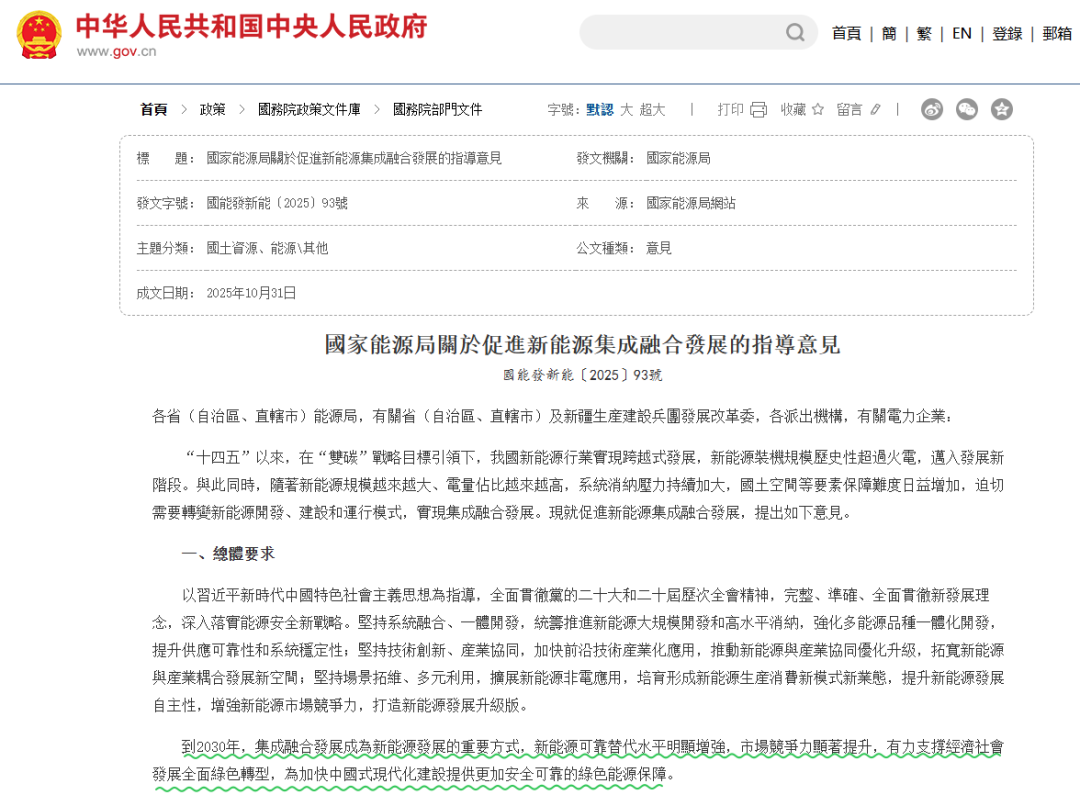Click the printer icon beside 打印
Image resolution: width=1080 pixels, height=806 pixels.
(758, 110)
